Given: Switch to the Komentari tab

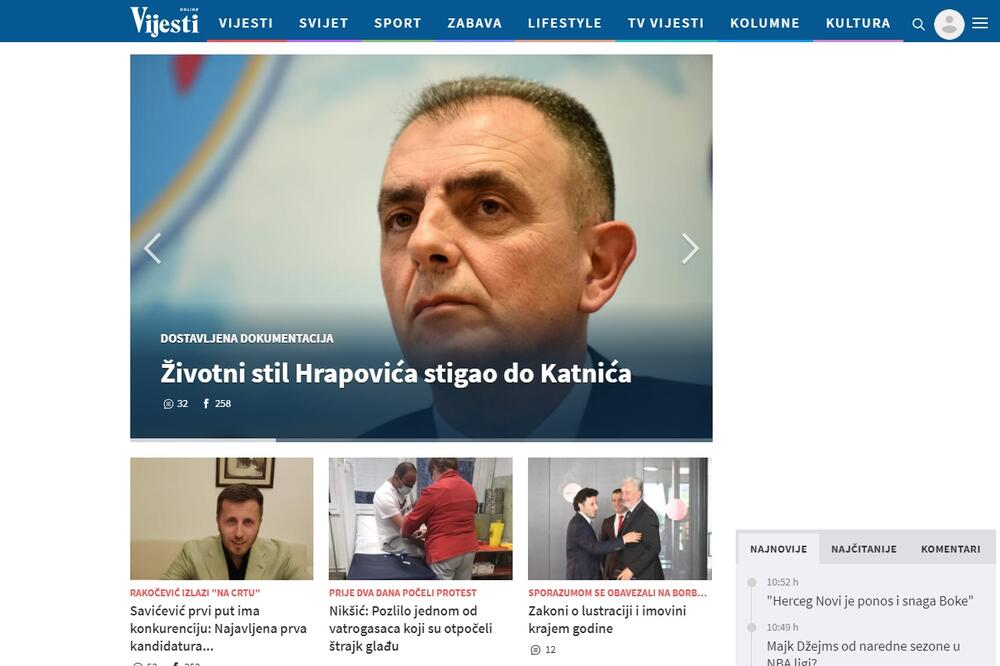Looking at the screenshot, I should coord(950,549).
